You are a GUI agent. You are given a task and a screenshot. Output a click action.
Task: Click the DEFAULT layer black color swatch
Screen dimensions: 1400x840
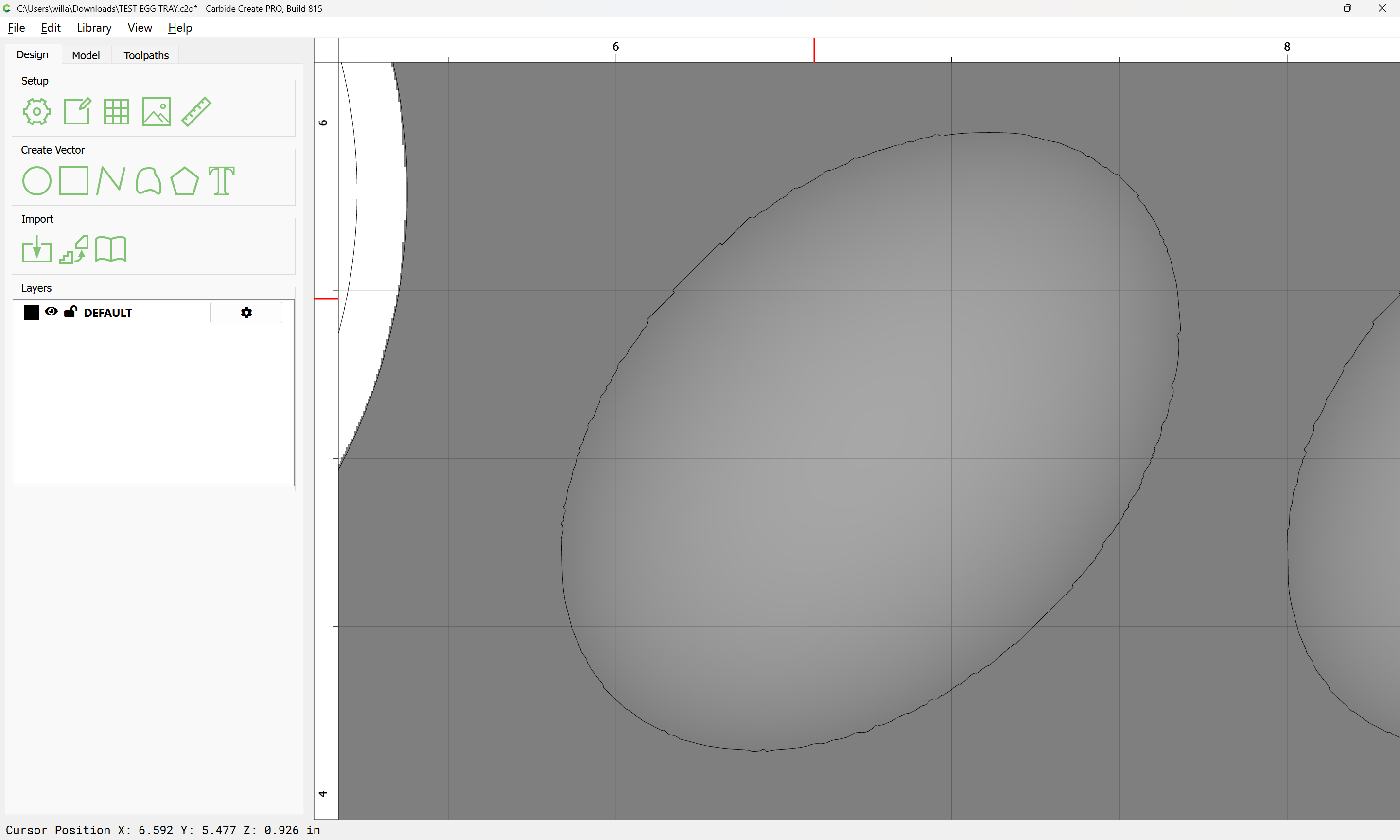[31, 313]
